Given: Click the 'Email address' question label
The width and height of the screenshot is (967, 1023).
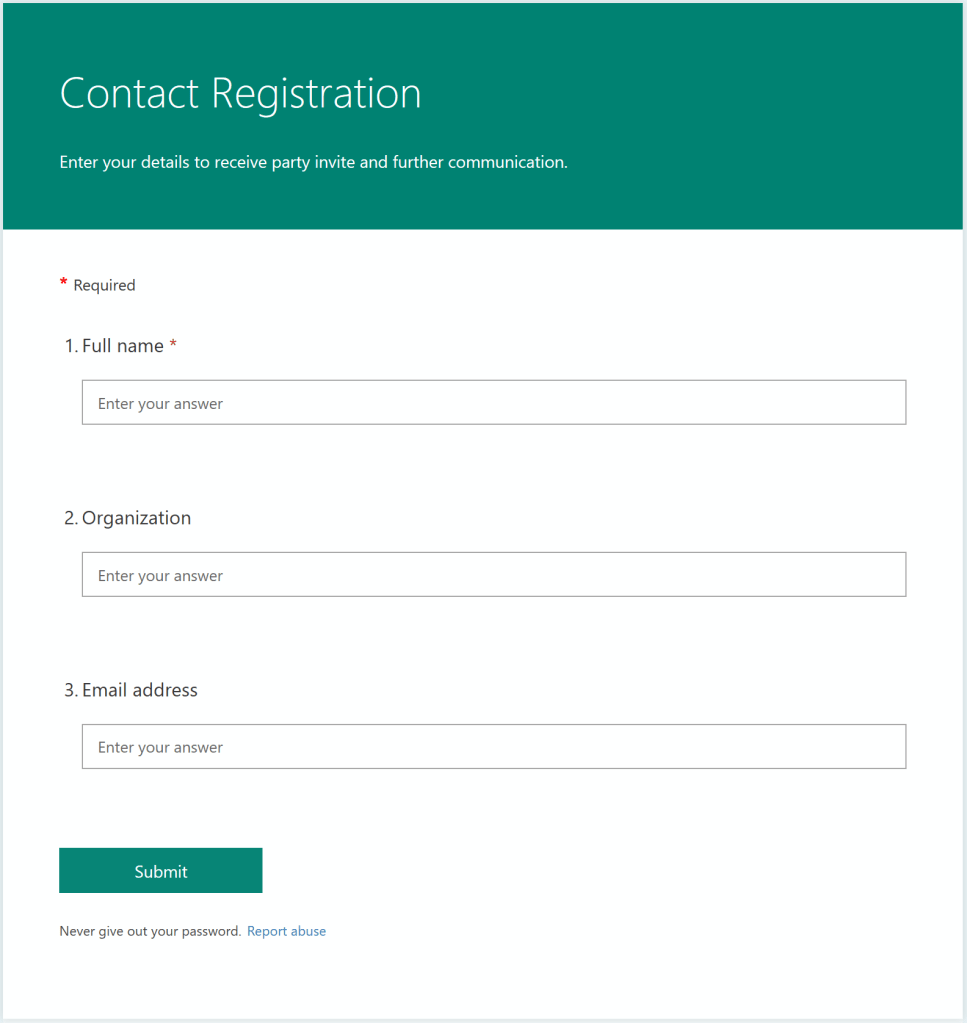Looking at the screenshot, I should click(140, 690).
